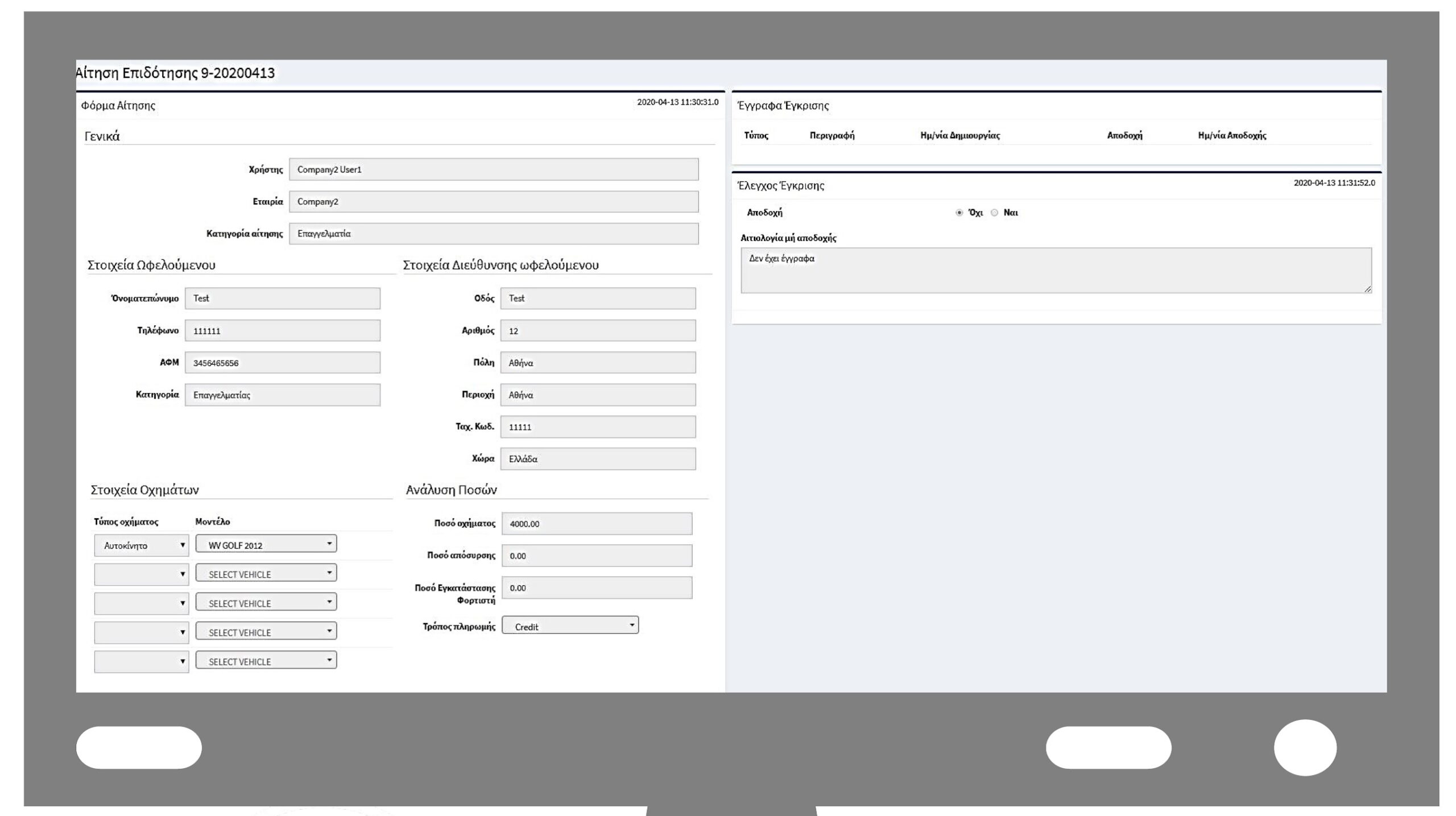Click the Ημ/νία Δημιουργίας column header
The image size is (1456, 816).
click(960, 135)
